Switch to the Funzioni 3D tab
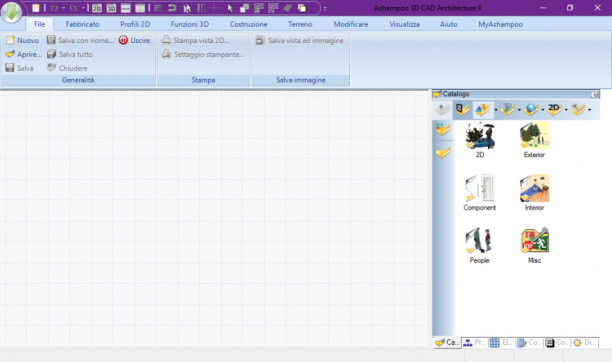Image resolution: width=612 pixels, height=362 pixels. pos(190,24)
